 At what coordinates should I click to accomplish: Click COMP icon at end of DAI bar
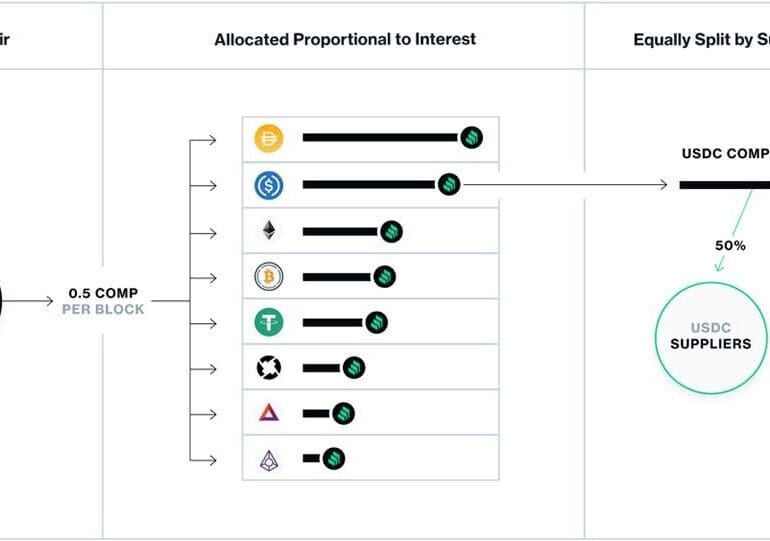click(471, 137)
